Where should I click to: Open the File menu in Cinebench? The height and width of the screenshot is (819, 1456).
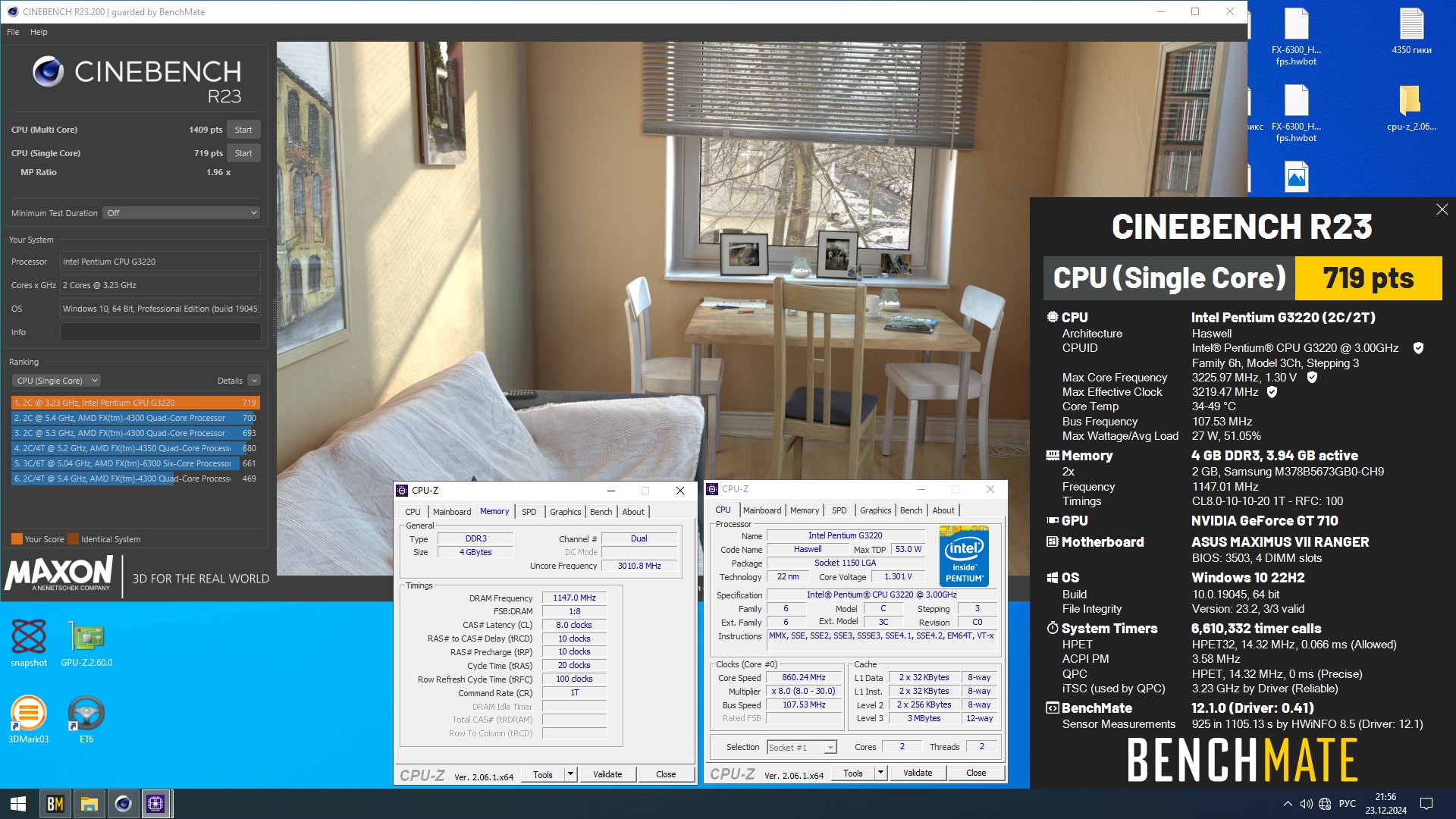(x=13, y=32)
